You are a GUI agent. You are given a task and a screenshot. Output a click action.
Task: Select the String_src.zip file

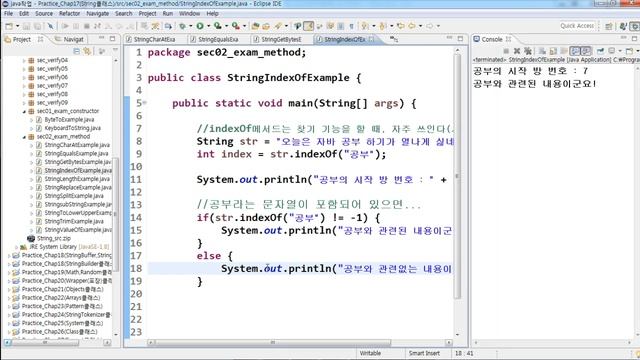[x=53, y=238]
